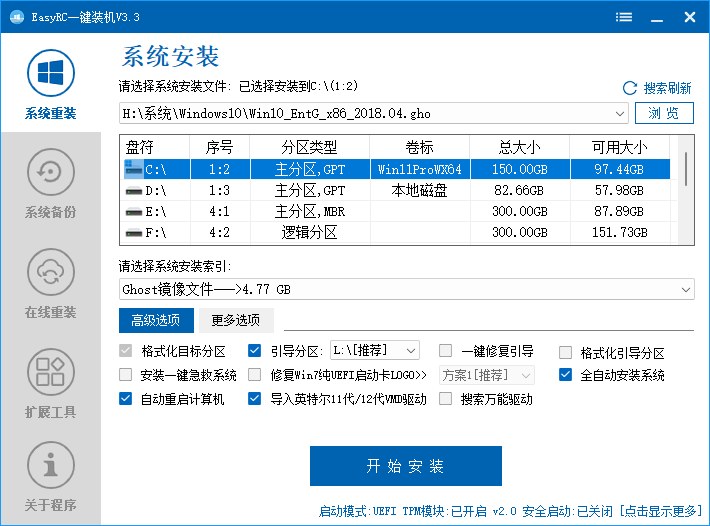This screenshot has width=710, height=526.
Task: Minimize the EasyRC window
Action: [x=657, y=17]
